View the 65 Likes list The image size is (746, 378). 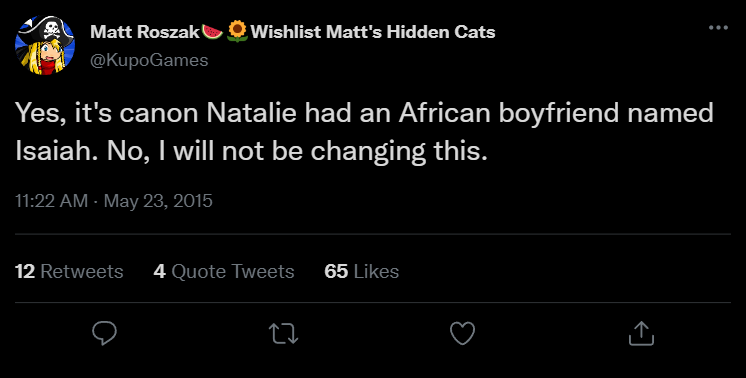pos(362,271)
